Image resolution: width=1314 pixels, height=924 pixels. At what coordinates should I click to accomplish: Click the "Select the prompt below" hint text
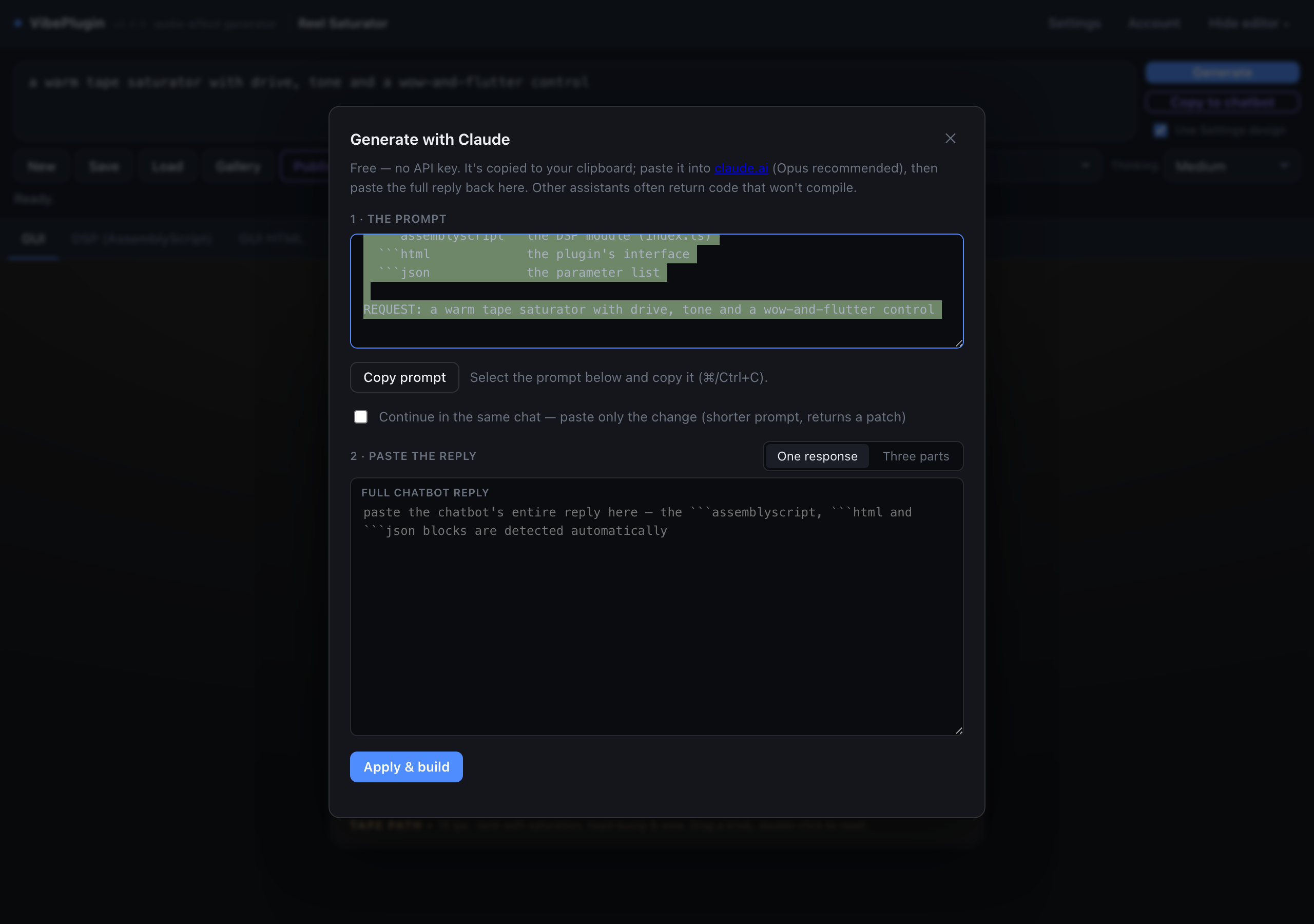pyautogui.click(x=619, y=377)
